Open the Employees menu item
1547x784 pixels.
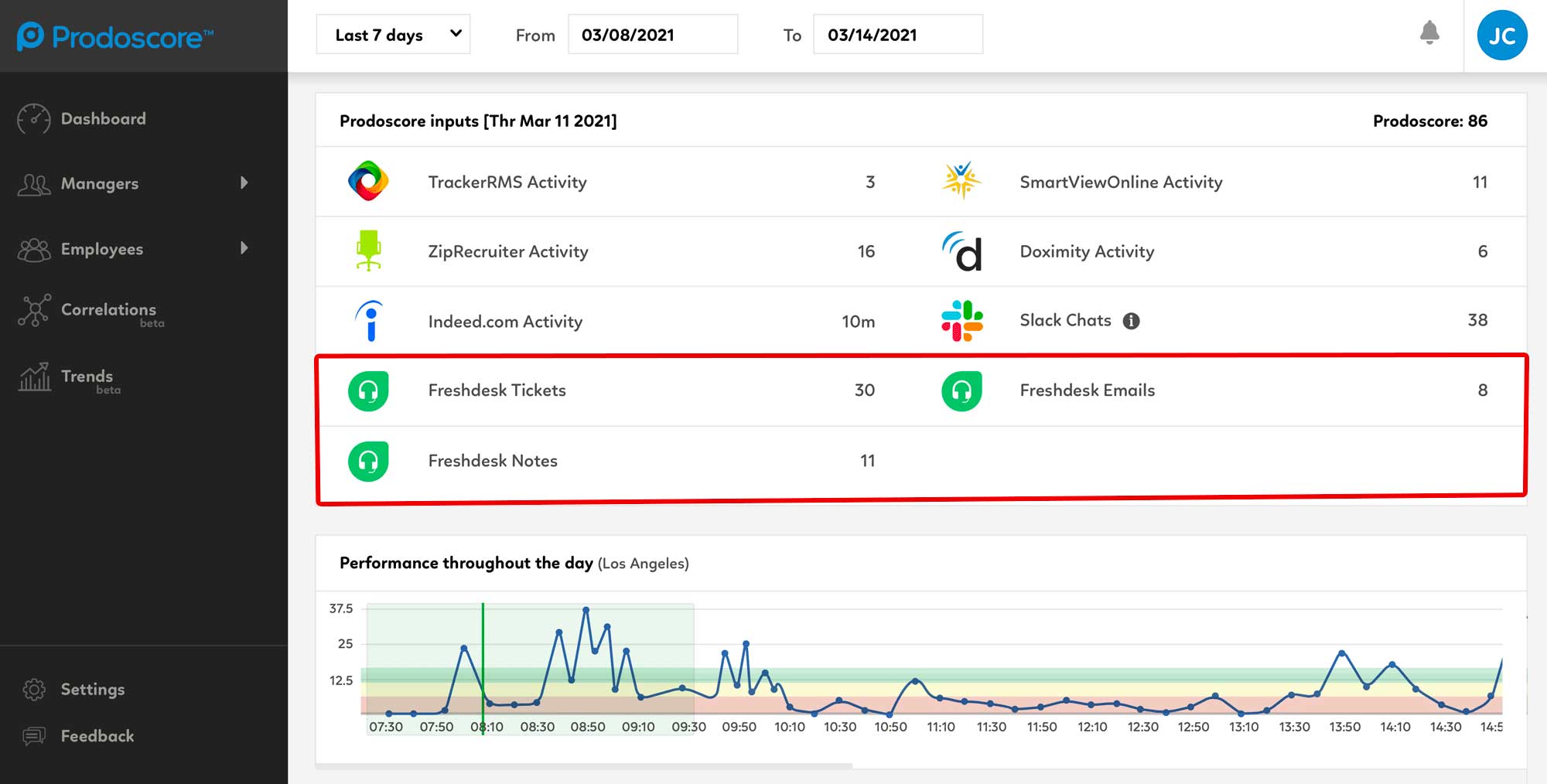pyautogui.click(x=102, y=249)
